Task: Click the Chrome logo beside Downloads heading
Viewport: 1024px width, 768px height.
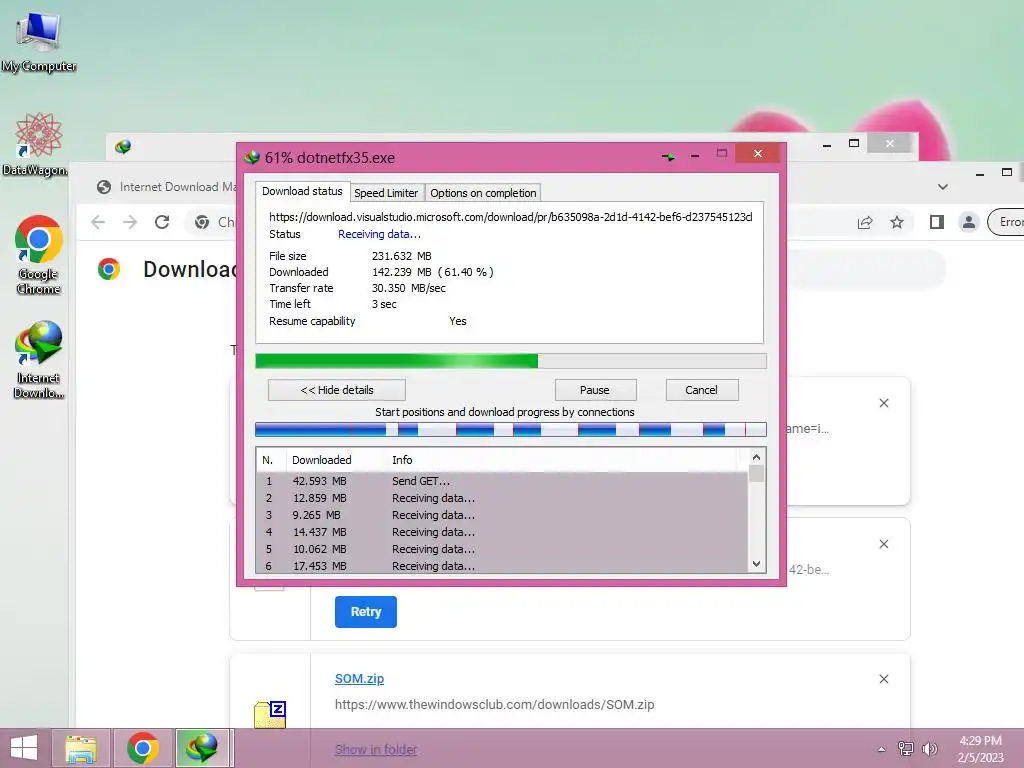Action: (109, 269)
